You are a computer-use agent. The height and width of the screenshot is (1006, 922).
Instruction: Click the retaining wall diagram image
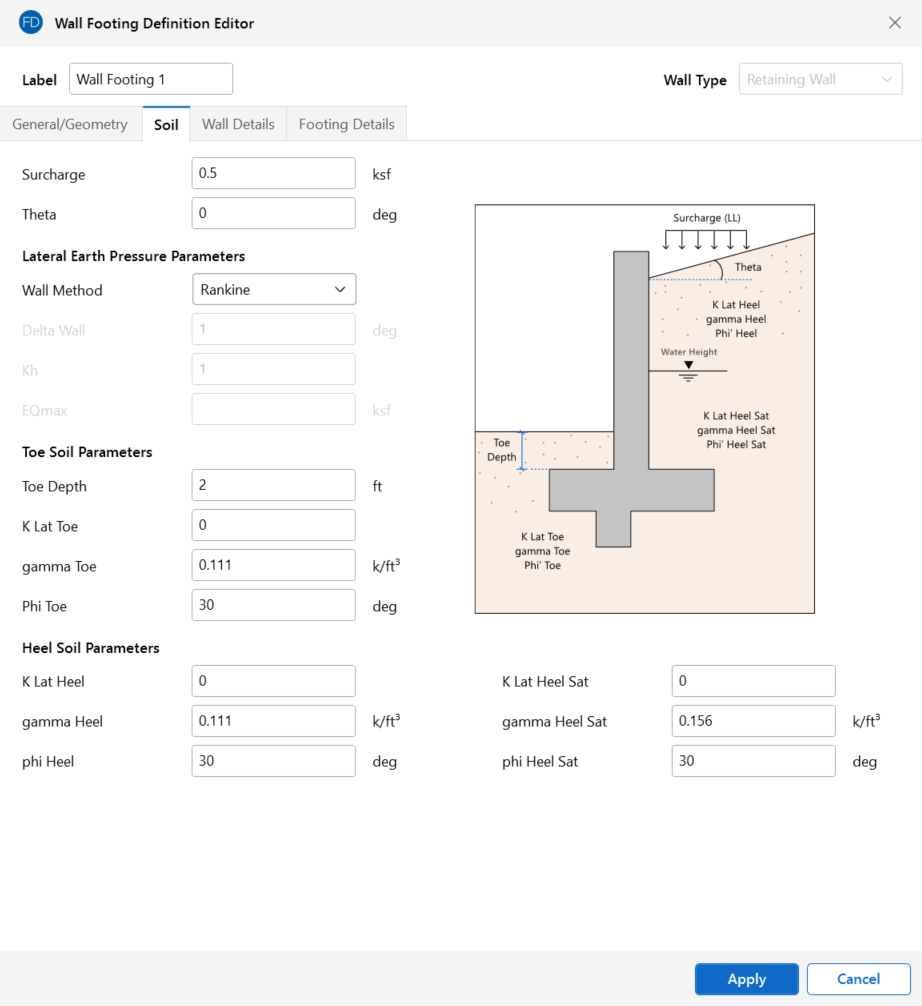[644, 409]
